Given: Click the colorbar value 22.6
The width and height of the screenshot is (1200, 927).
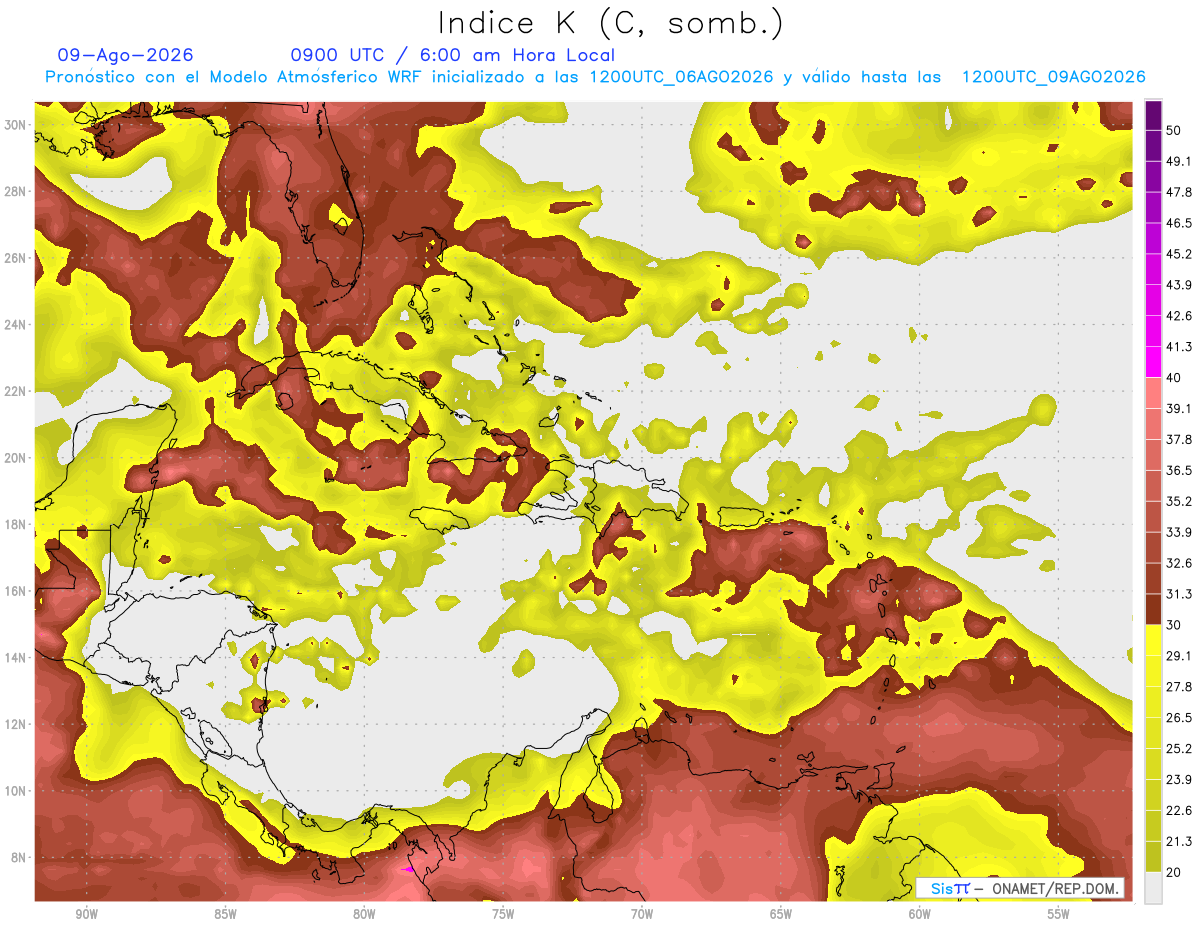Looking at the screenshot, I should (x=1178, y=811).
